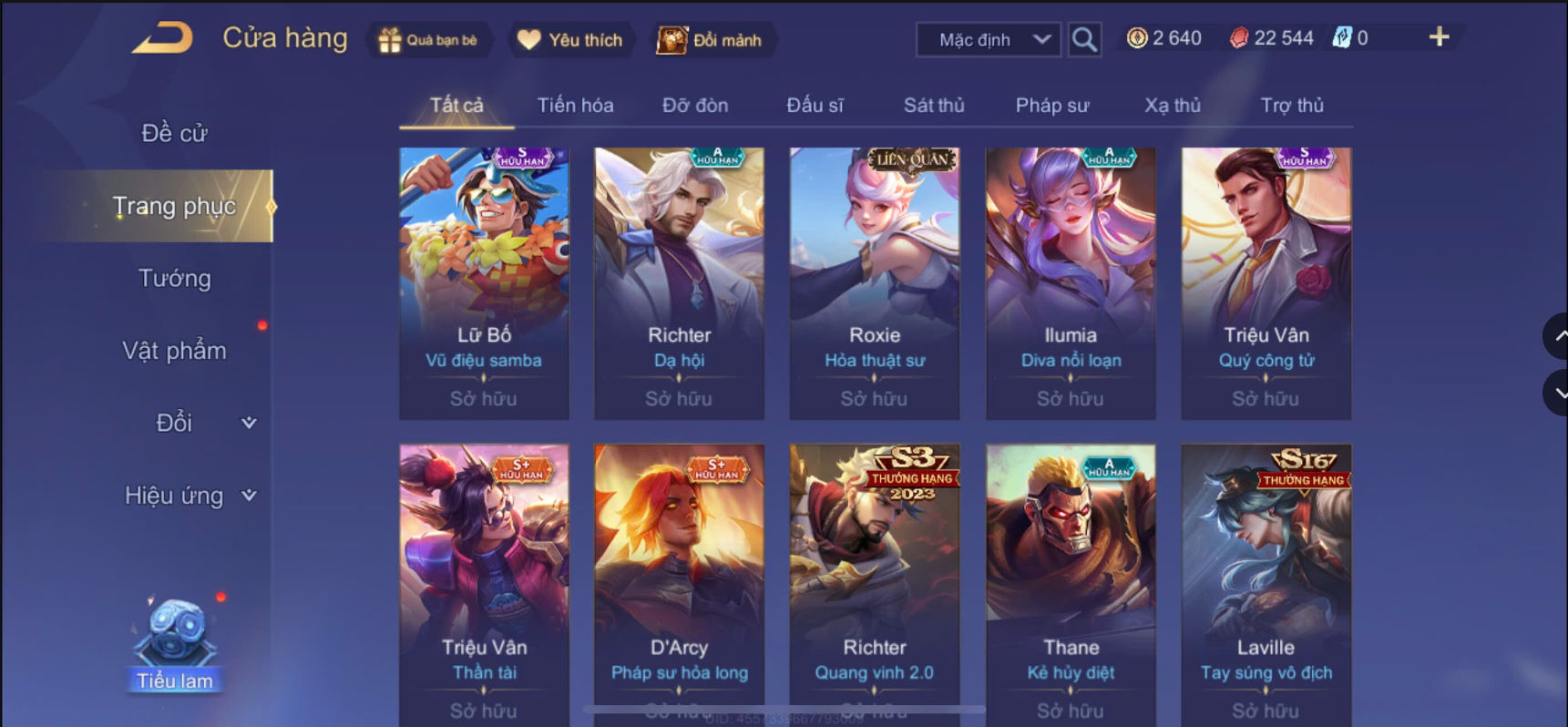
Task: Click the red ruby currency icon
Action: point(1239,38)
